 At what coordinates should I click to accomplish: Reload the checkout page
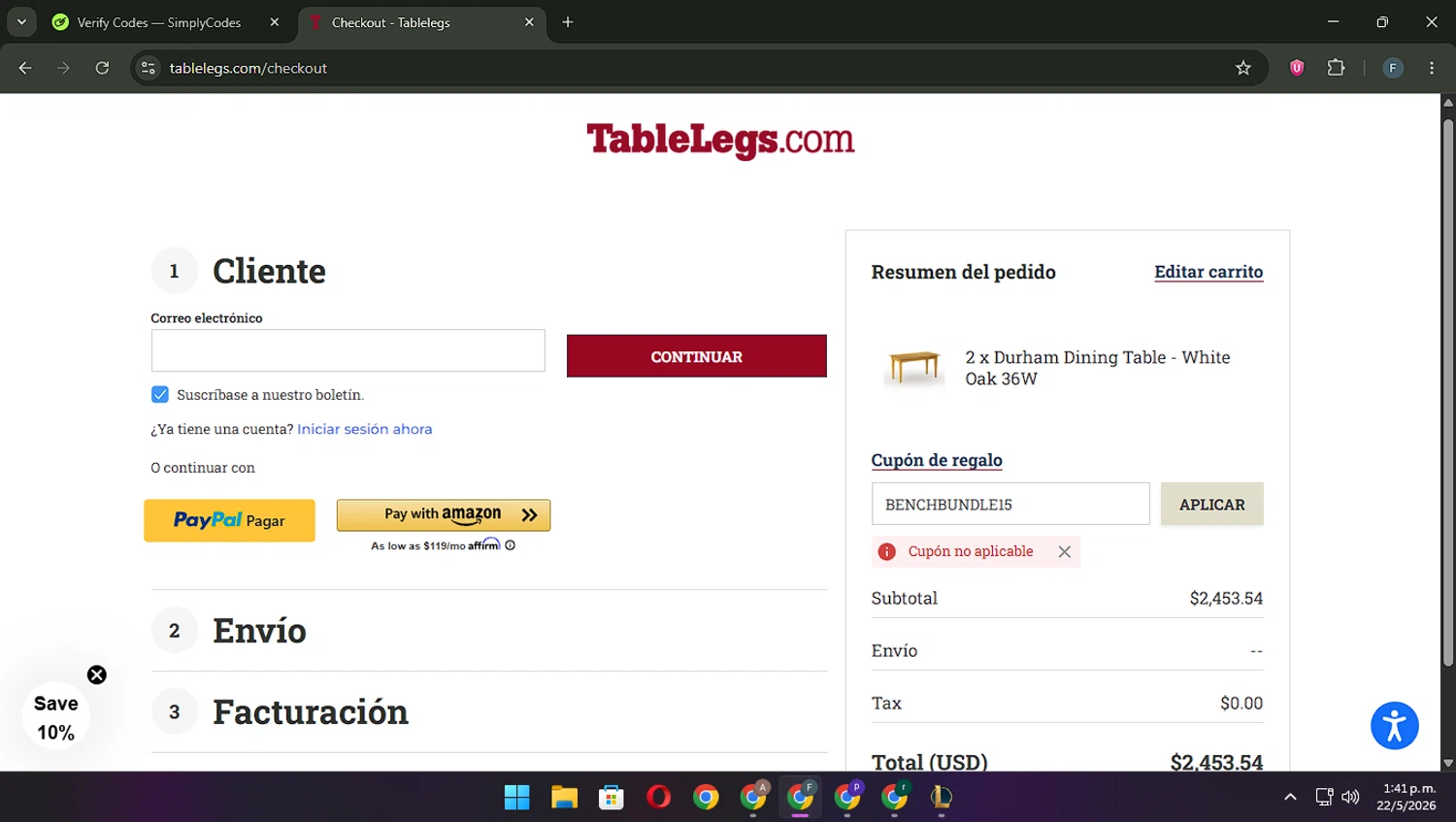pyautogui.click(x=102, y=68)
